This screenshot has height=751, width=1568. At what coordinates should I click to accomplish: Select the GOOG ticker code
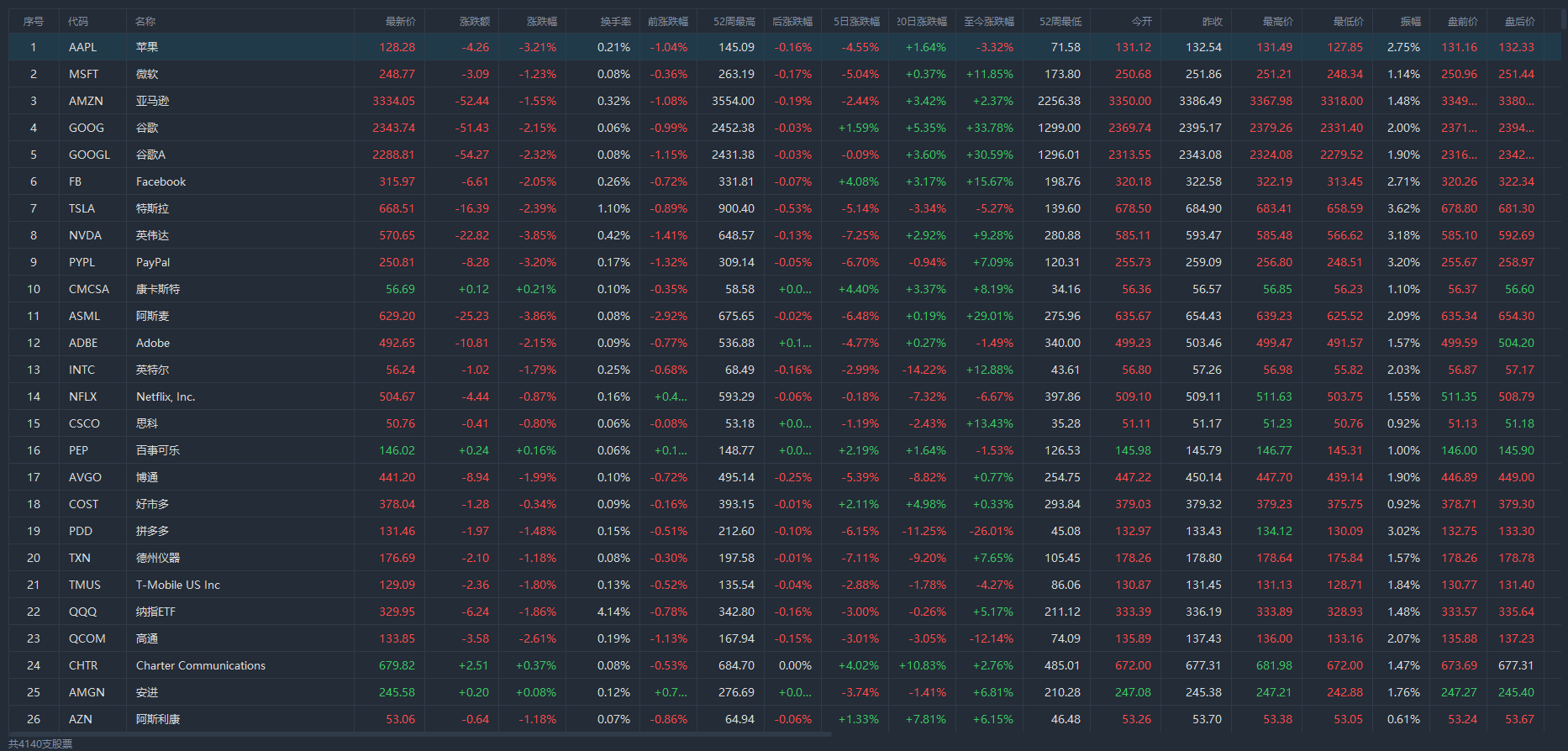tap(86, 128)
